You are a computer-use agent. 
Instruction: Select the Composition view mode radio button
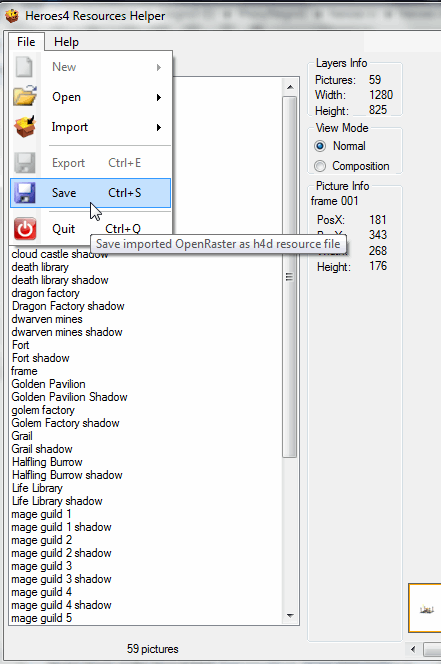coord(320,166)
